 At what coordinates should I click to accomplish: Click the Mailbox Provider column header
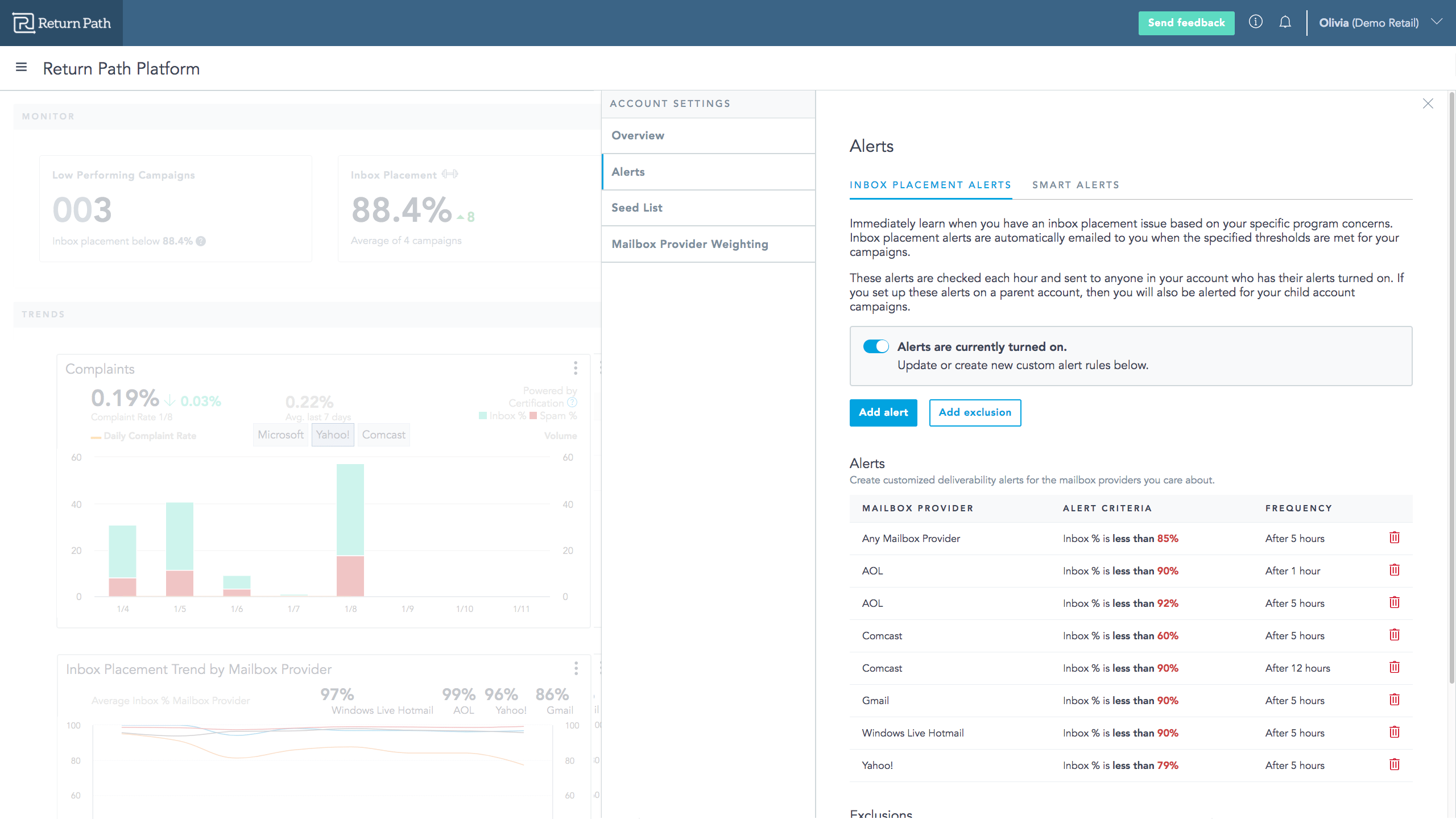[917, 508]
